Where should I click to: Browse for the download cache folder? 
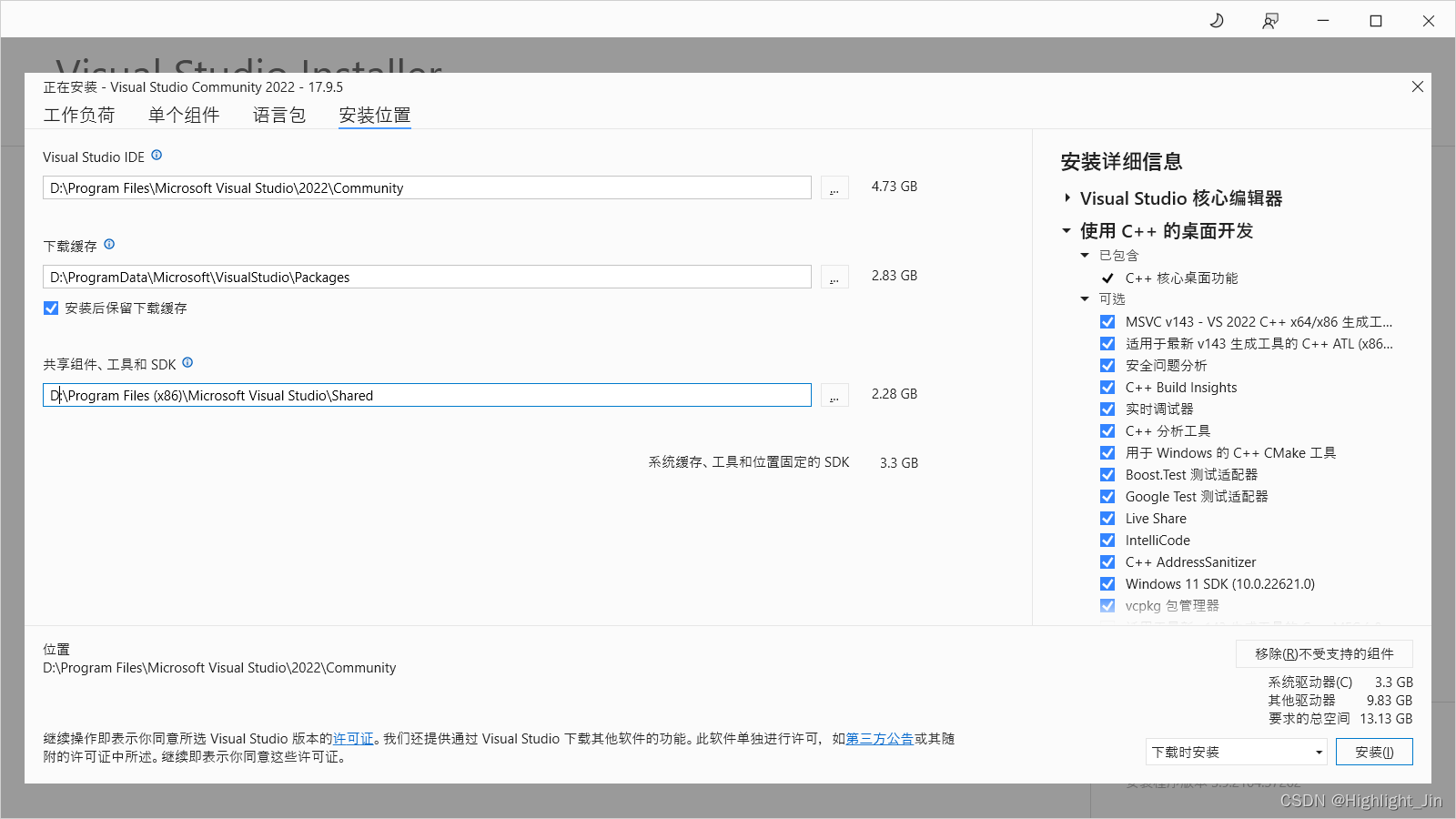[834, 277]
